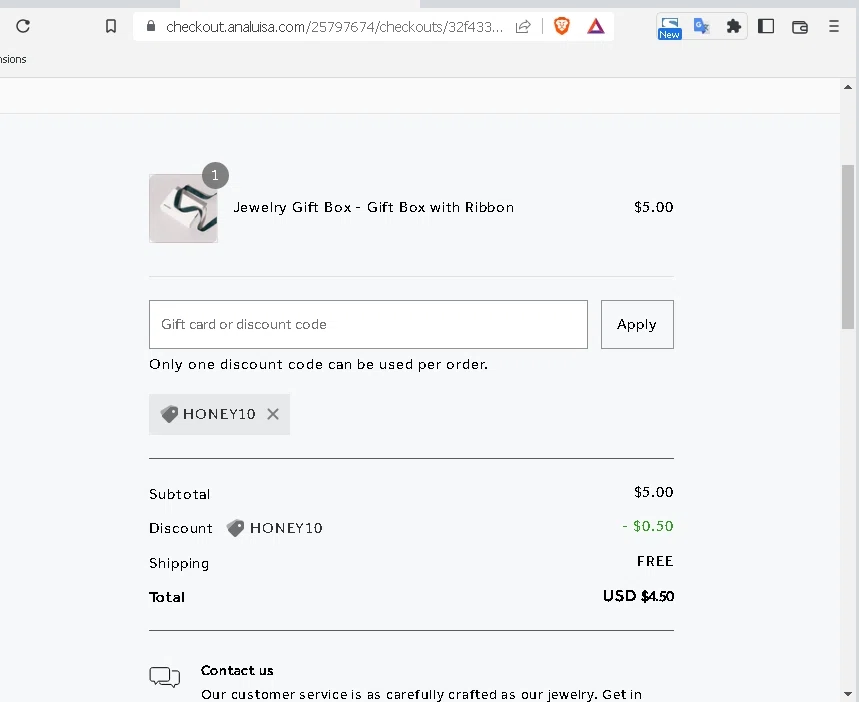The image size is (859, 702).
Task: Click the Jewelry Gift Box thumbnail
Action: pos(183,208)
